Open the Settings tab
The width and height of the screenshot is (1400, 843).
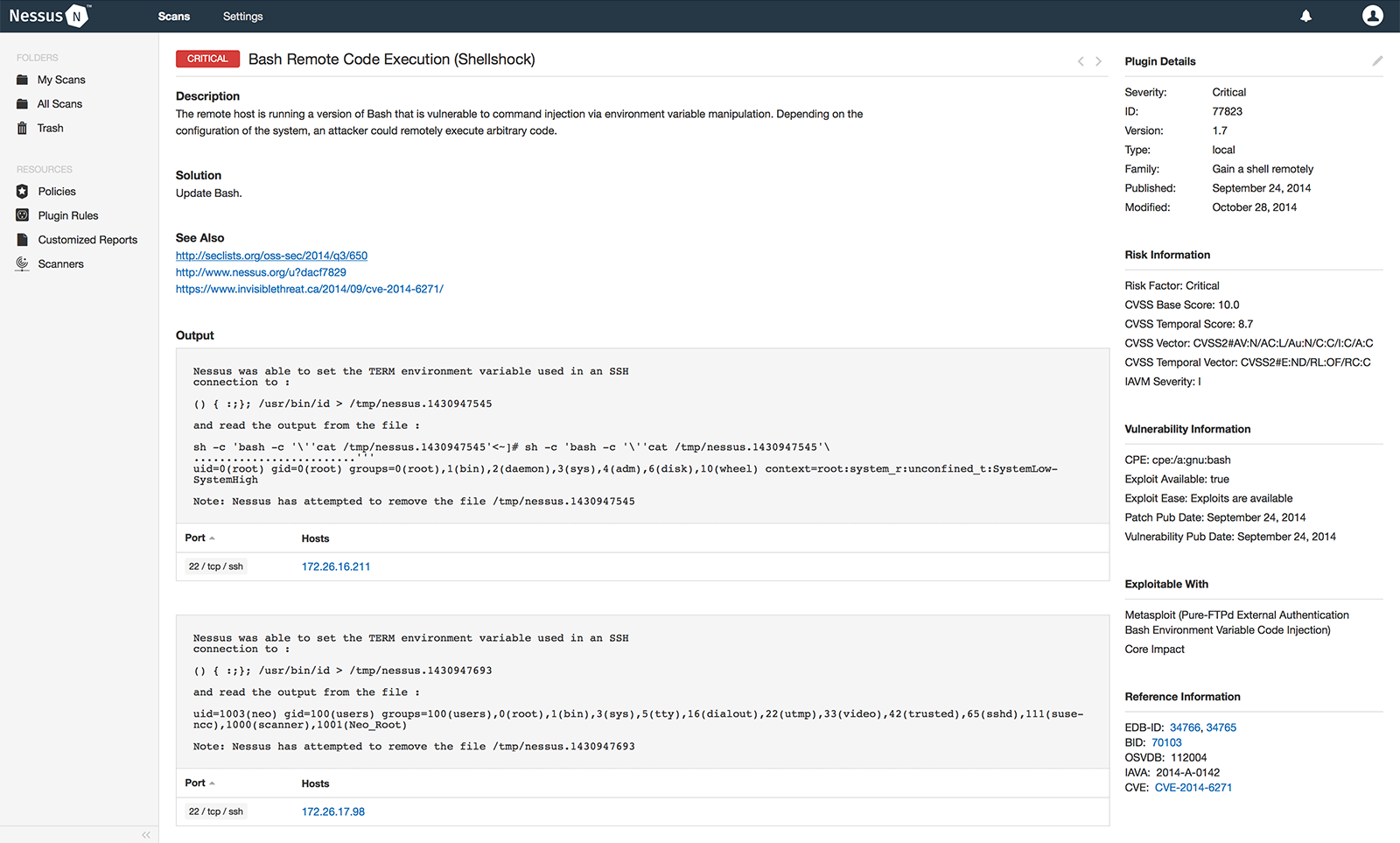(x=242, y=17)
